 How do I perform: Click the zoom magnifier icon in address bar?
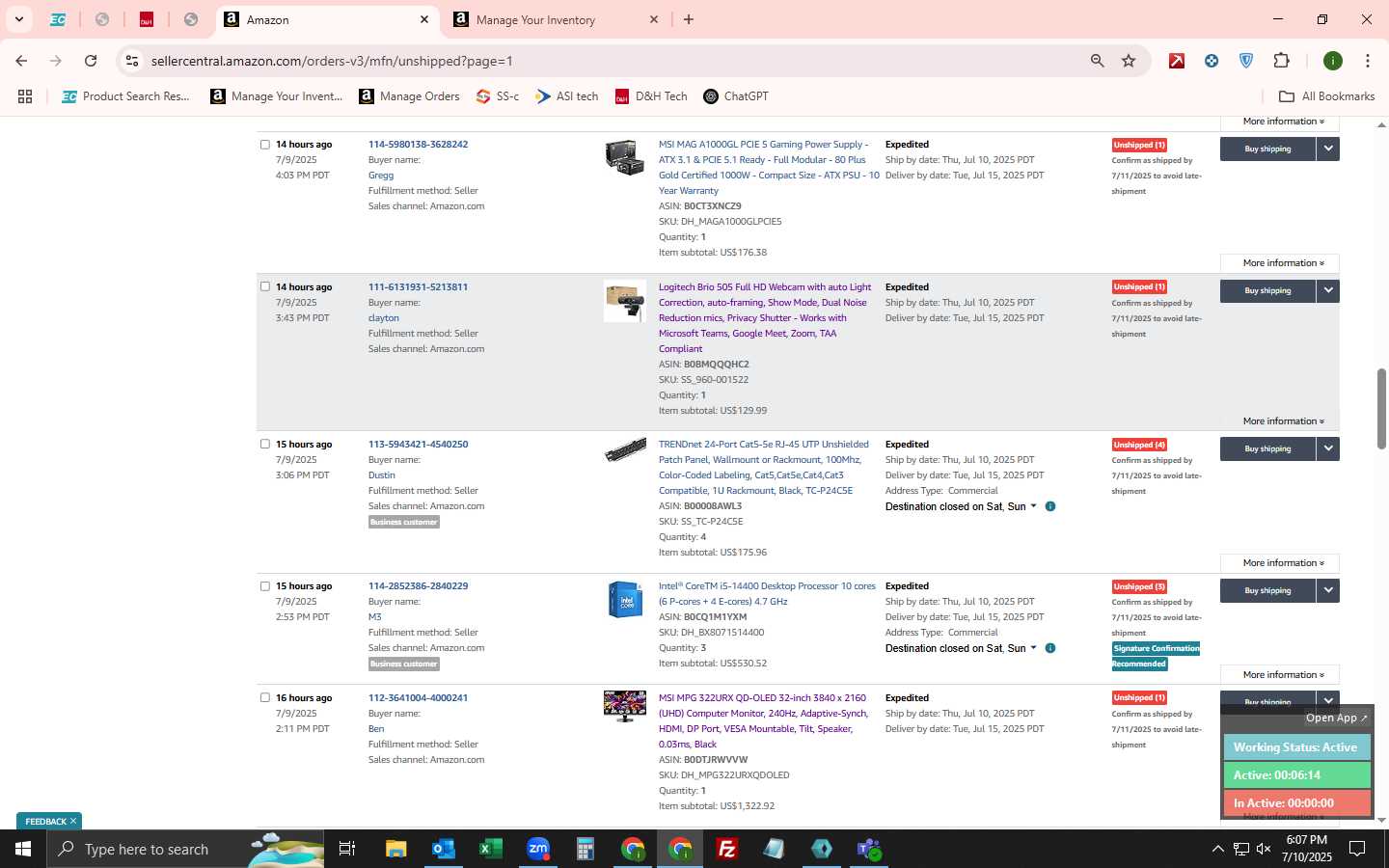pos(1097,61)
